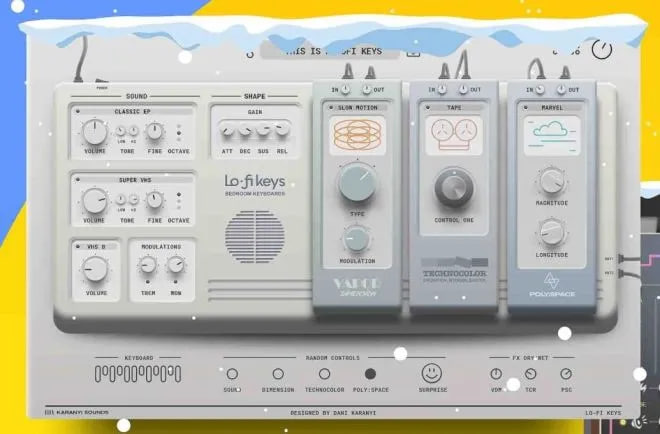Click the Technocolor Control One knob

454,188
